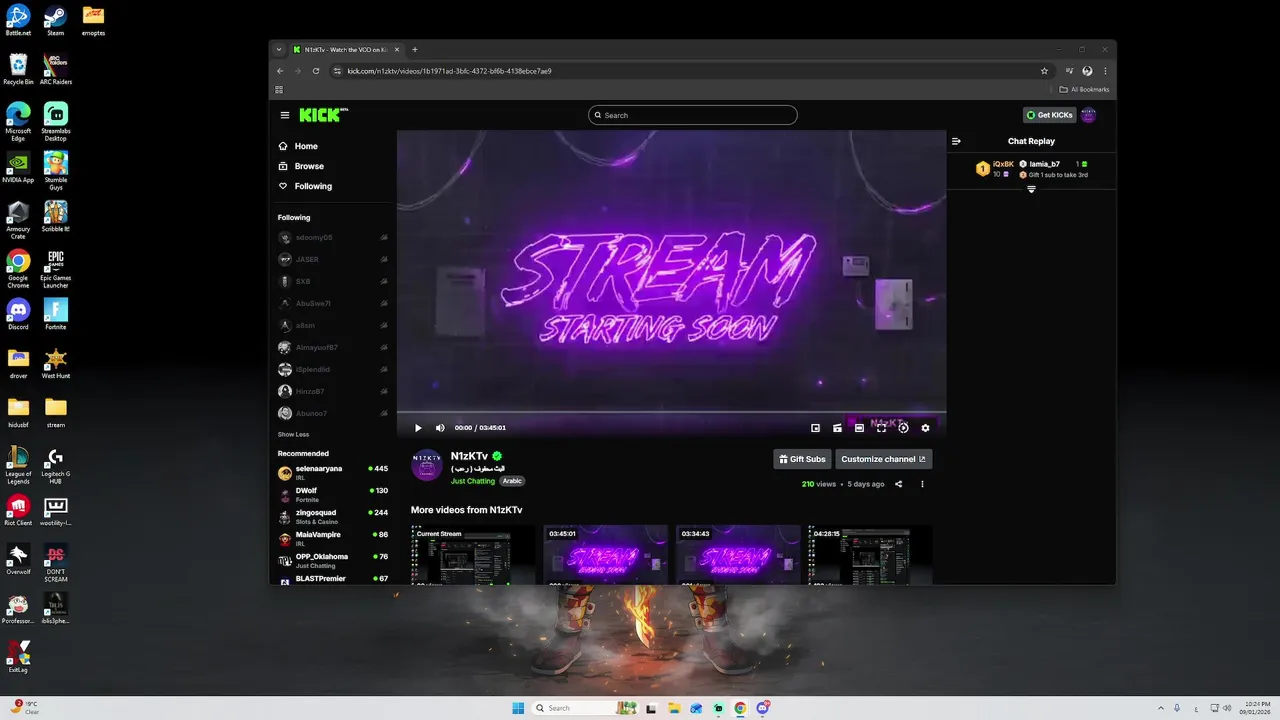Share the N1zKTv video
1280x720 pixels.
tap(898, 484)
